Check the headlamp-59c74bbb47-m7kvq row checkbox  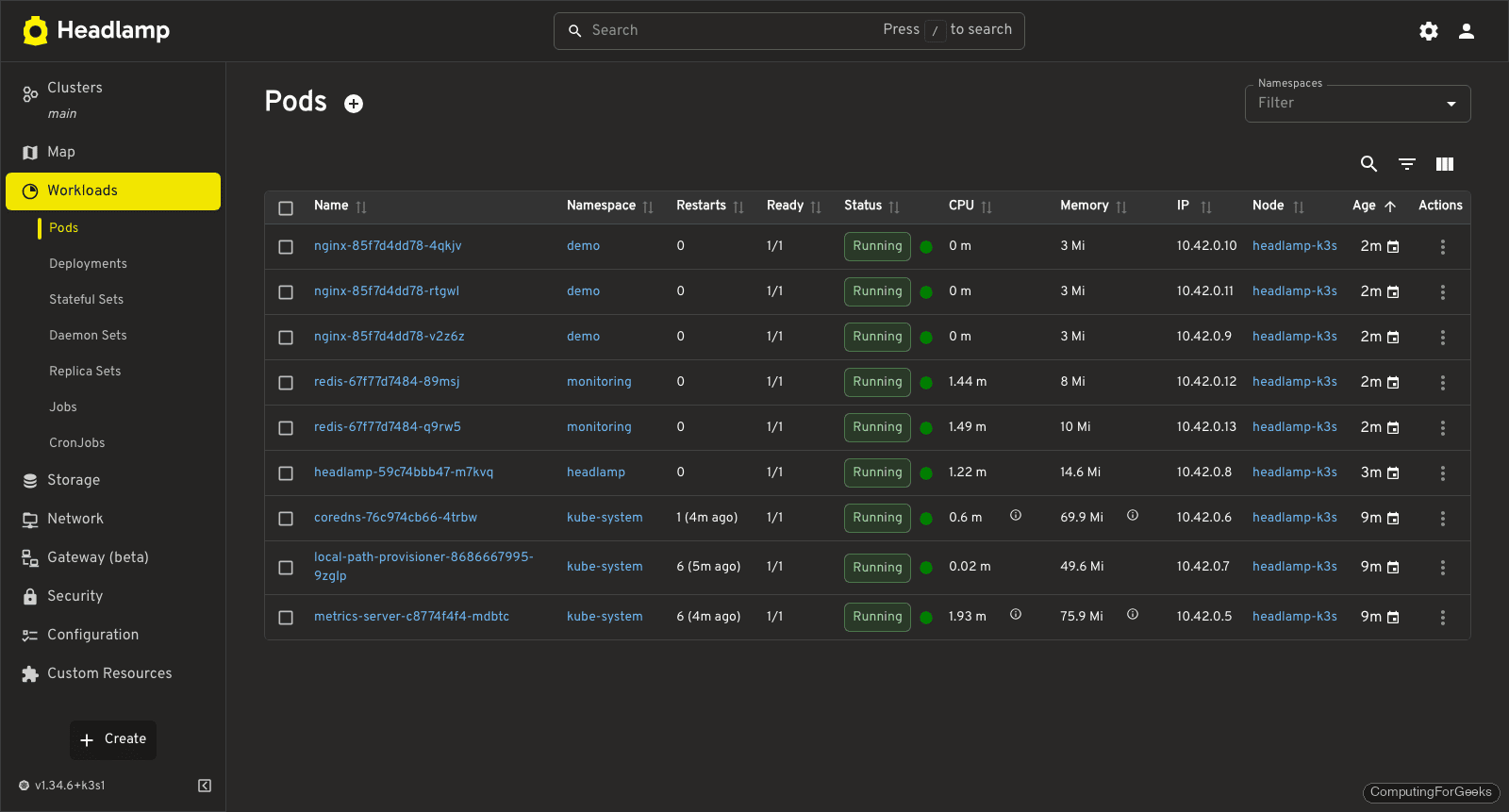(x=286, y=473)
